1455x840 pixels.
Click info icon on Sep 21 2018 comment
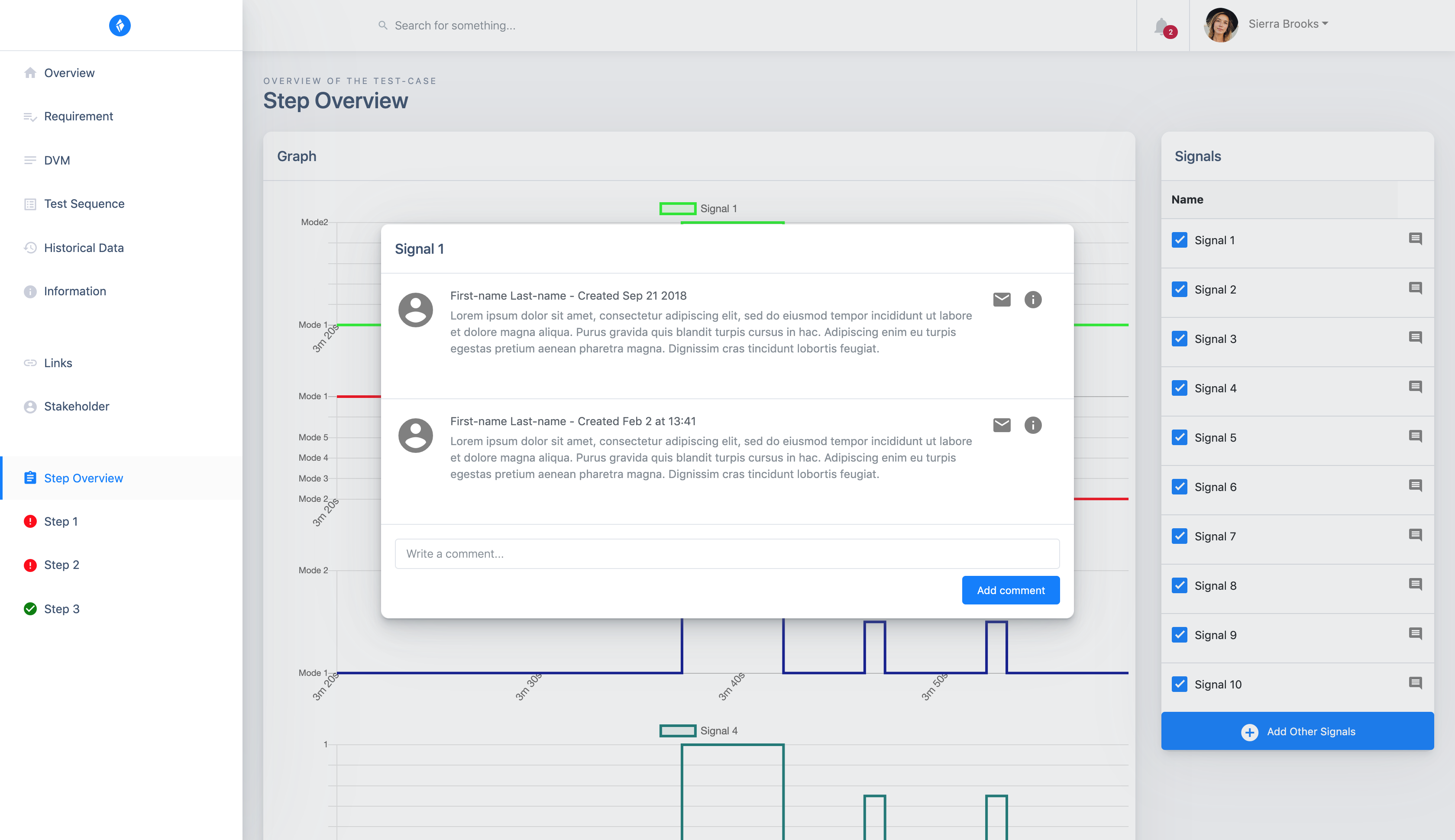click(1033, 300)
